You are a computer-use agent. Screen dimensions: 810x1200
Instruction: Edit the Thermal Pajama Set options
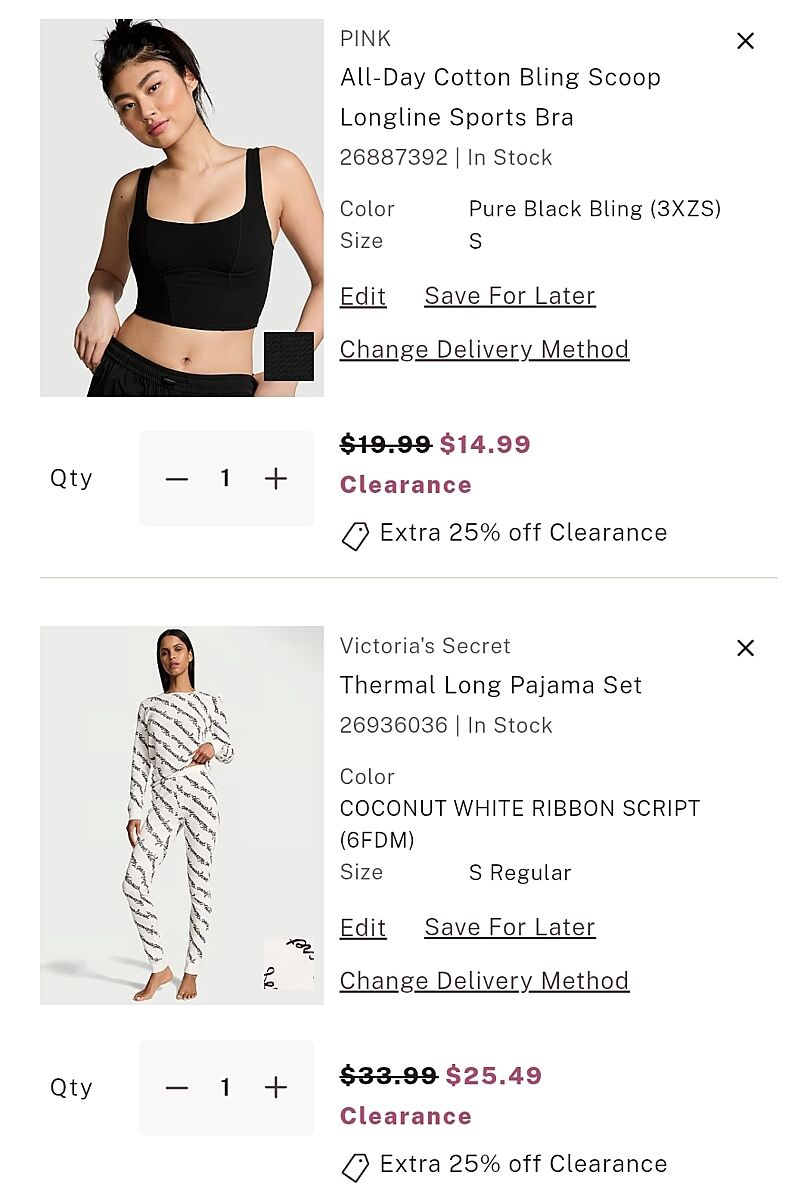[363, 927]
